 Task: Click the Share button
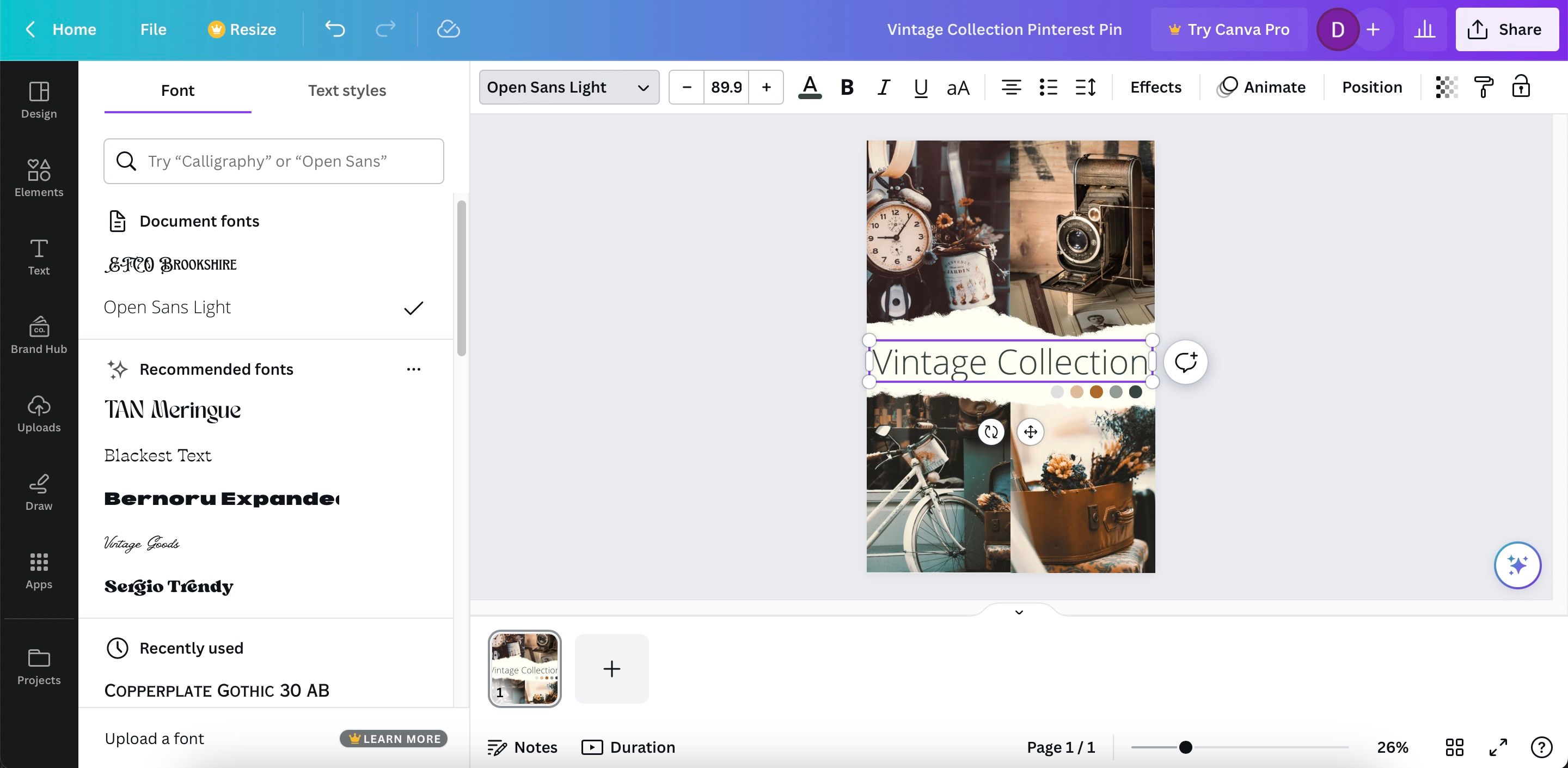[x=1506, y=29]
